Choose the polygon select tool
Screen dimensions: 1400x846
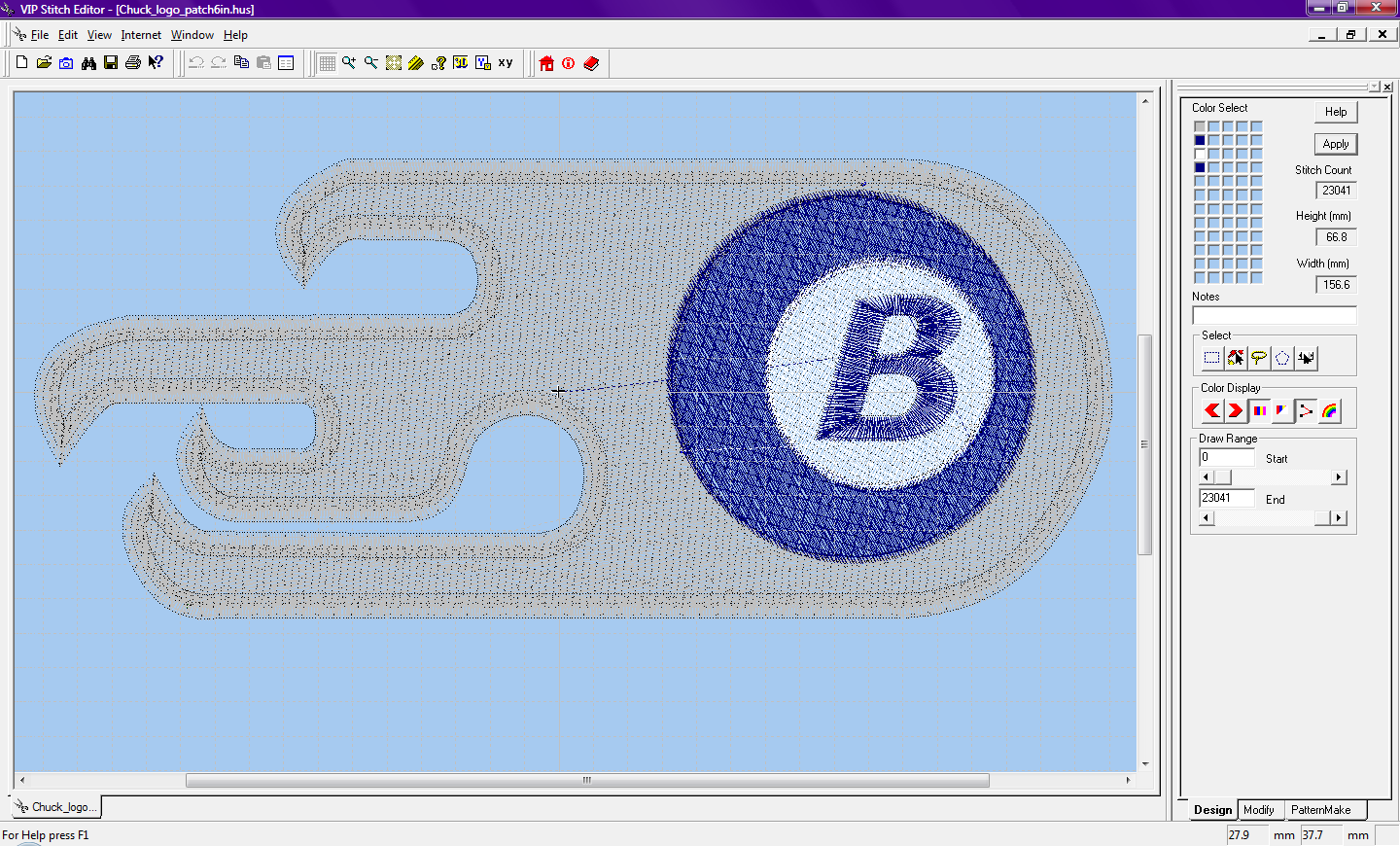pyautogui.click(x=1282, y=358)
